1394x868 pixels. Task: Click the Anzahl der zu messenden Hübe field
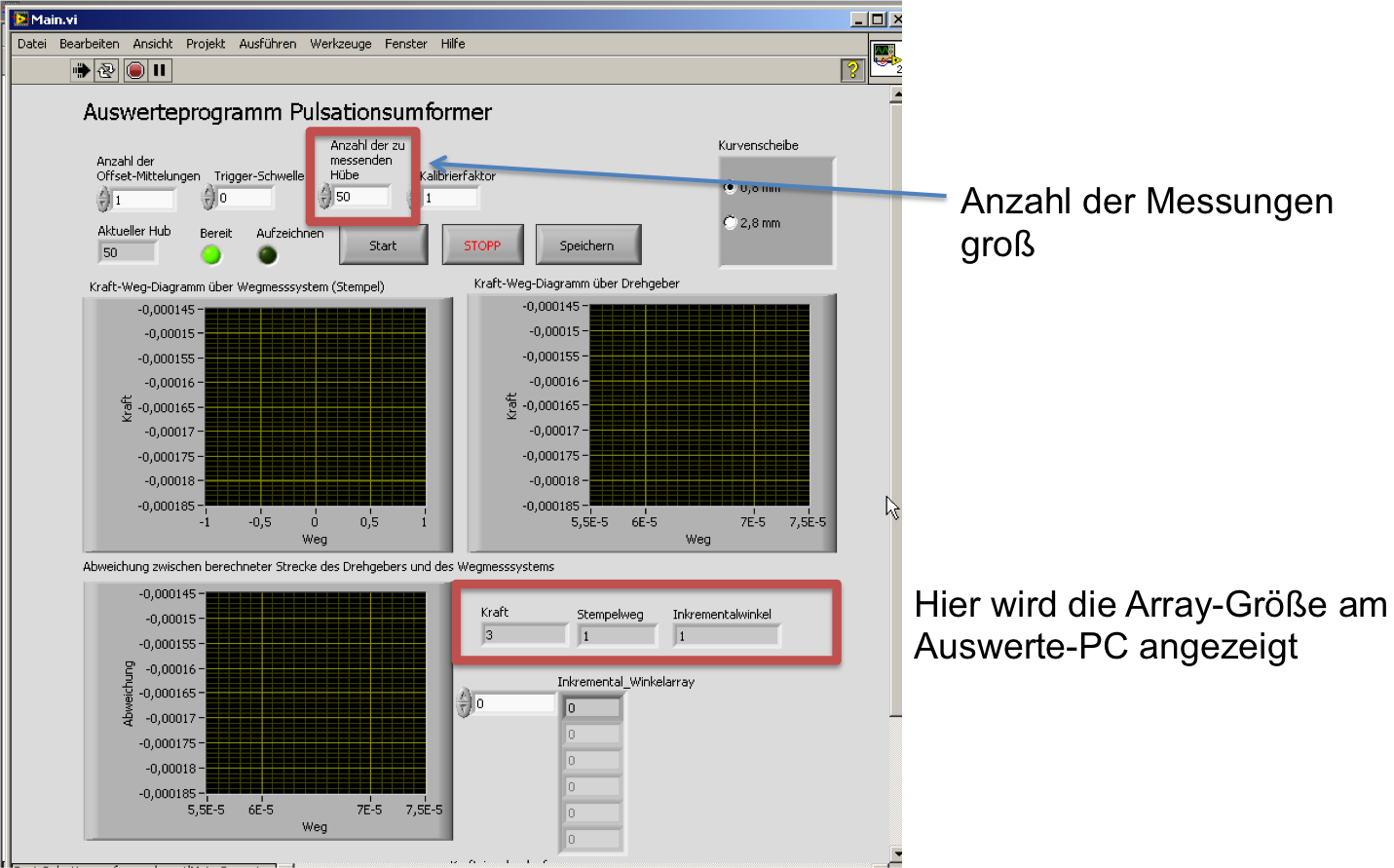(x=361, y=196)
